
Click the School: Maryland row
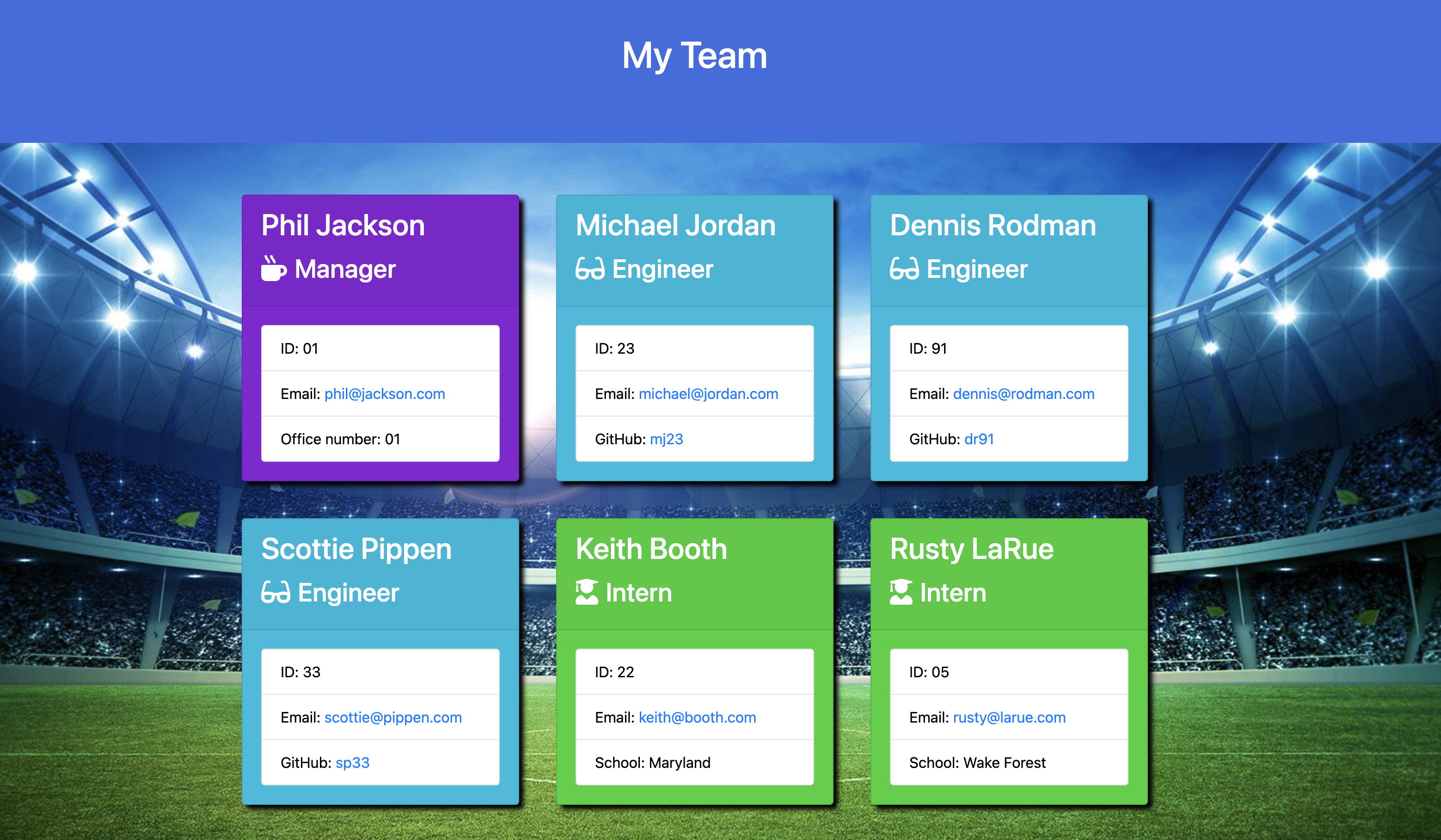coord(652,763)
